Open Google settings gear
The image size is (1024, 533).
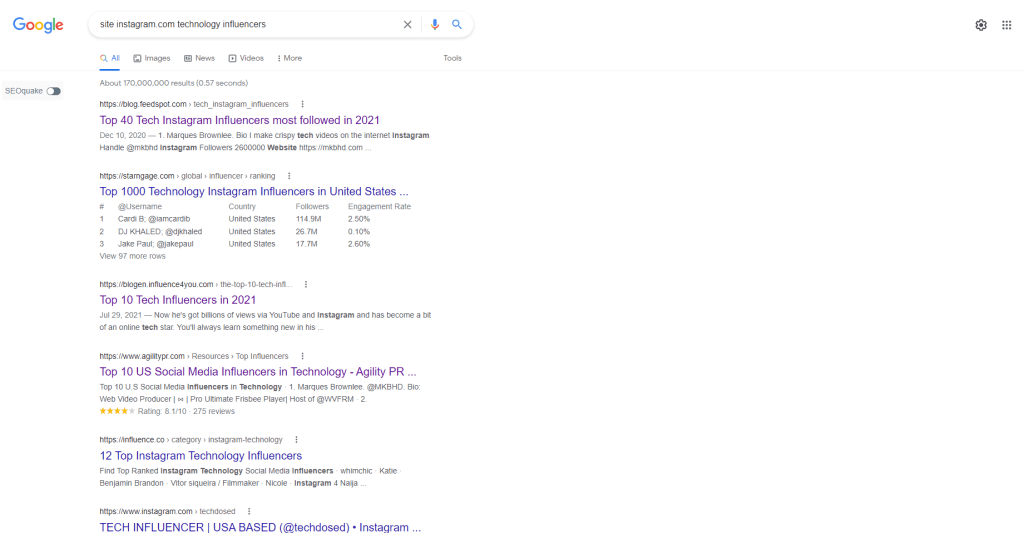tap(981, 25)
